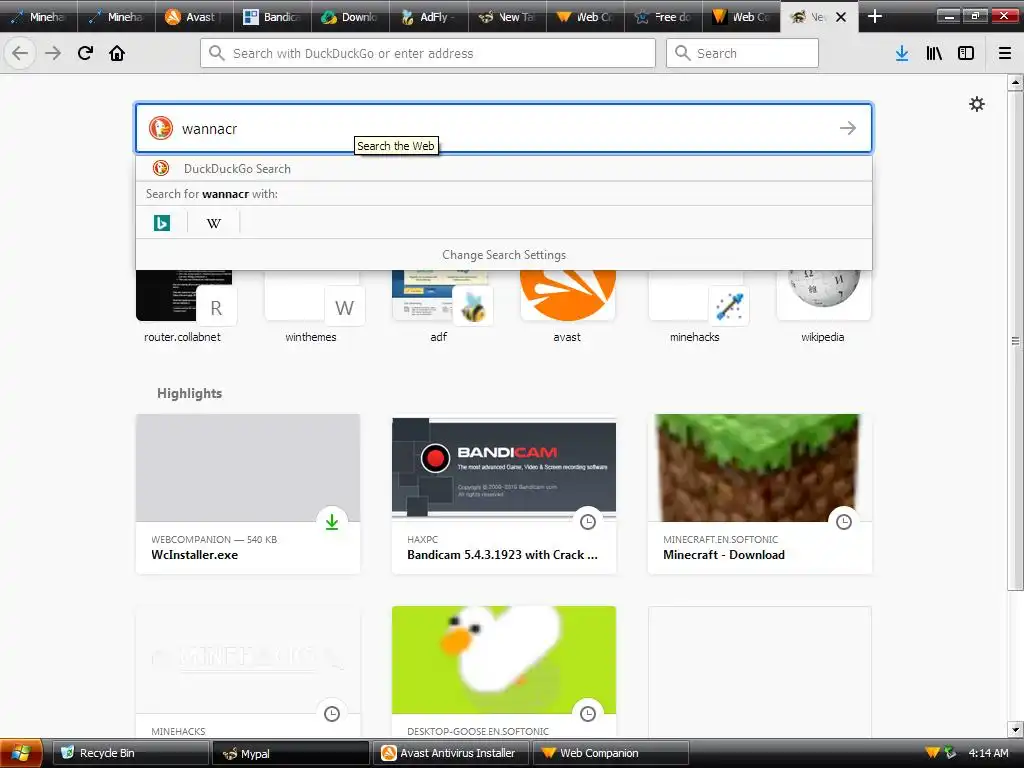The image size is (1024, 768).
Task: Click history clock on Minecraft card
Action: point(844,522)
